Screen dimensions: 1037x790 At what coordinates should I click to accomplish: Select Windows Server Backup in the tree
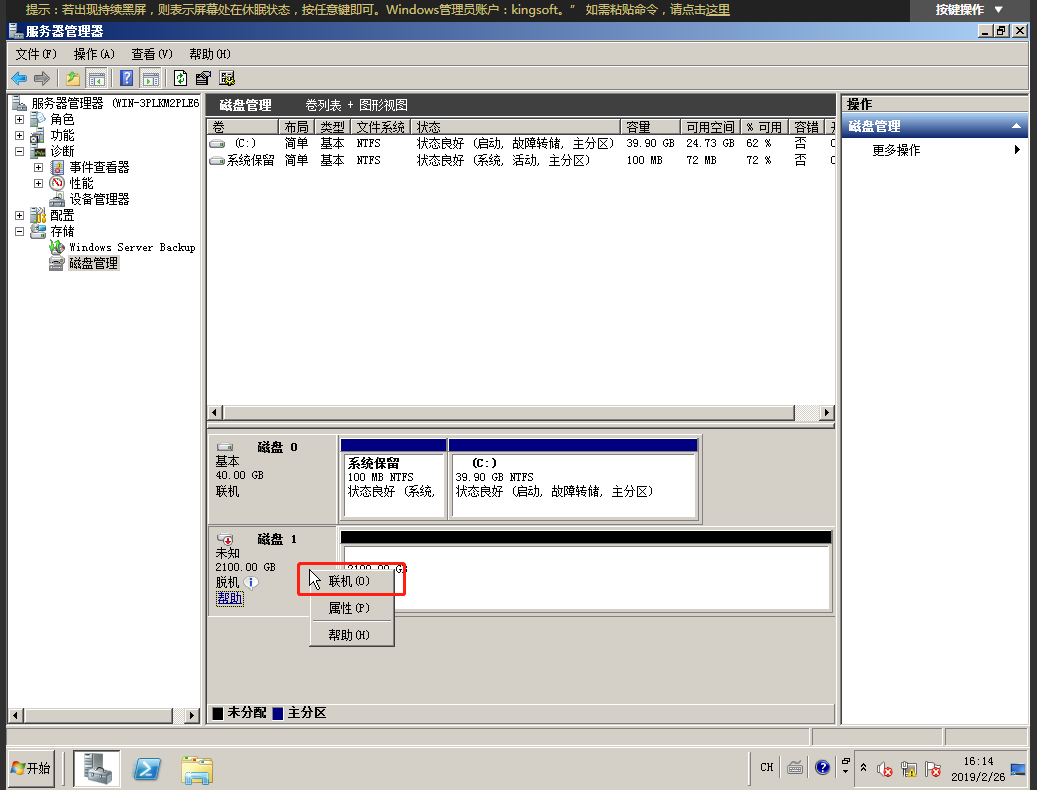(x=131, y=247)
